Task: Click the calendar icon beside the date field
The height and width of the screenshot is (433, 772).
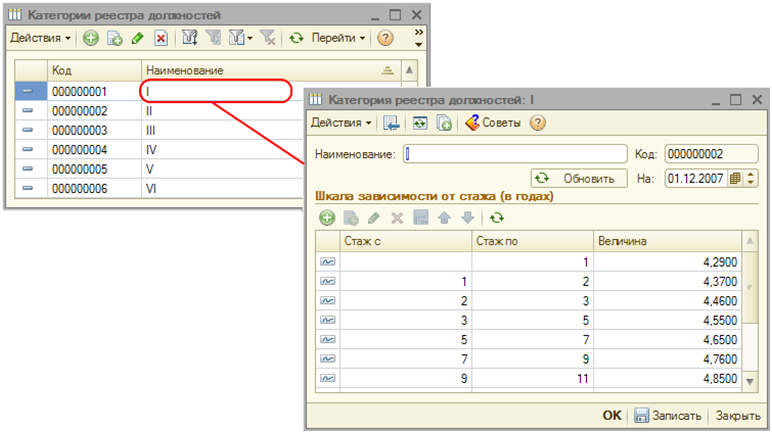Action: [x=737, y=178]
